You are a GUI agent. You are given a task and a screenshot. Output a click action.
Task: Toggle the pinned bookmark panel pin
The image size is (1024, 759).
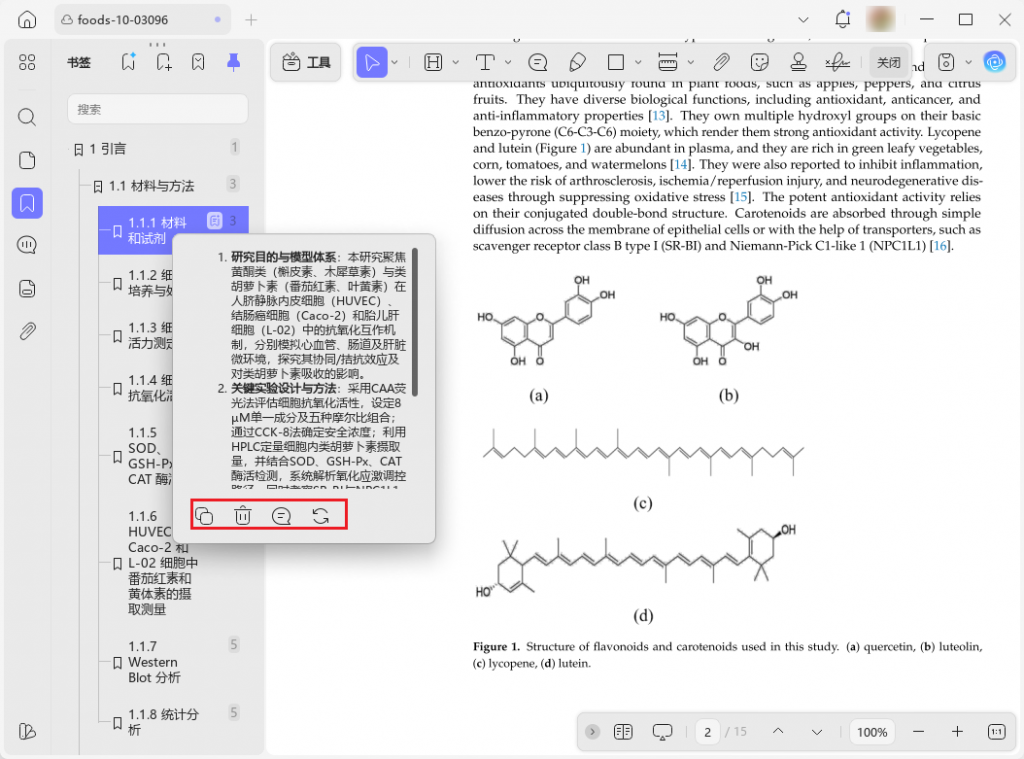point(233,62)
